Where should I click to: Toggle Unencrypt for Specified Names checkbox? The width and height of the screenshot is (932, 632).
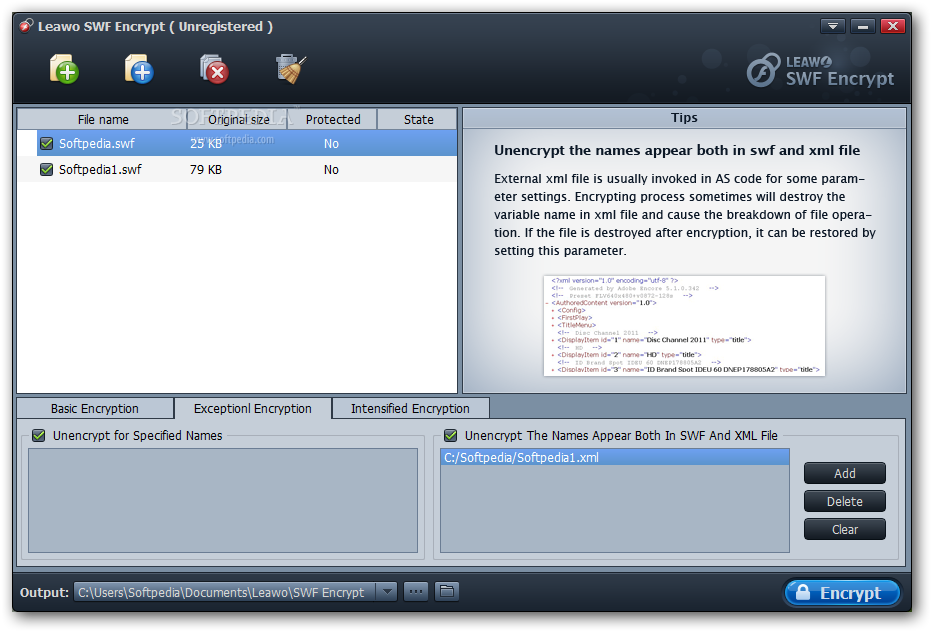click(x=39, y=436)
